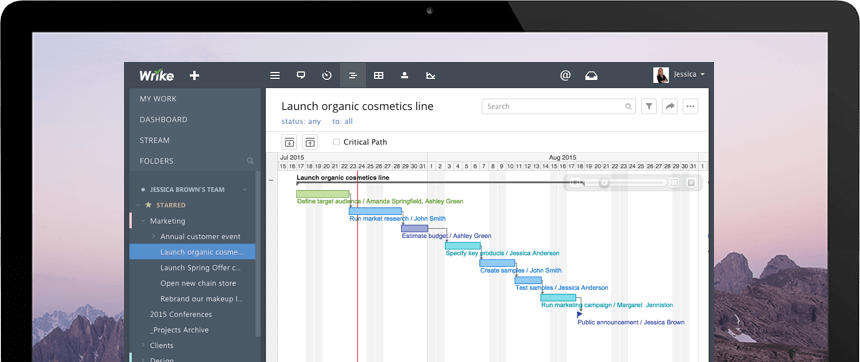Select the Gantt chart timeline view icon

point(353,76)
